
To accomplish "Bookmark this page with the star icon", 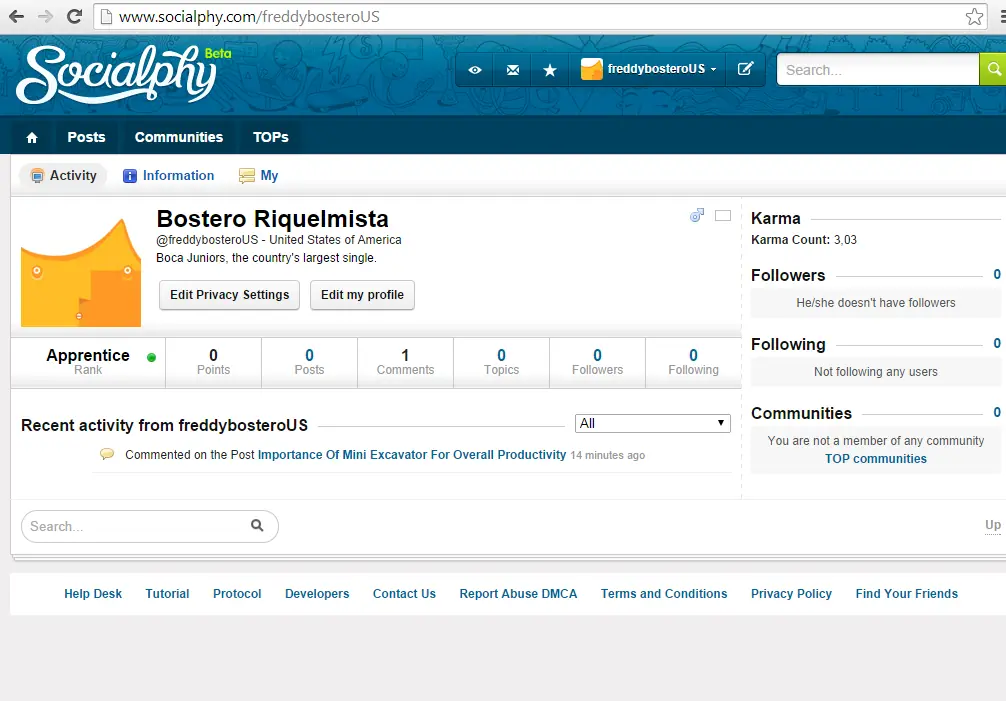I will [974, 16].
